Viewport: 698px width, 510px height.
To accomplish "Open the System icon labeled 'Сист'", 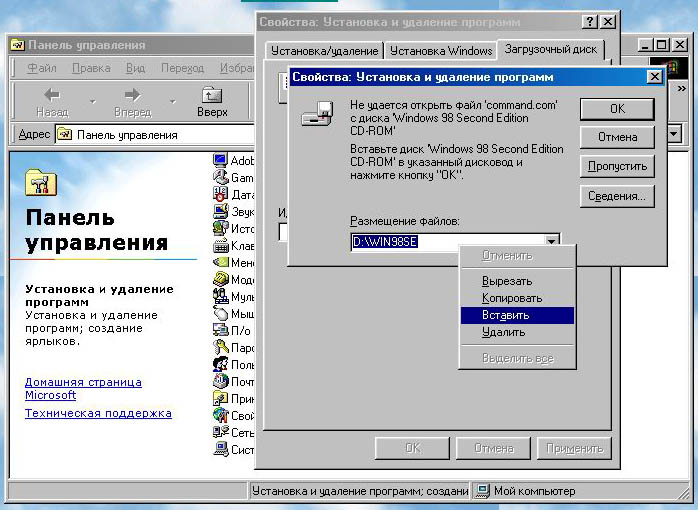I will tap(220, 449).
